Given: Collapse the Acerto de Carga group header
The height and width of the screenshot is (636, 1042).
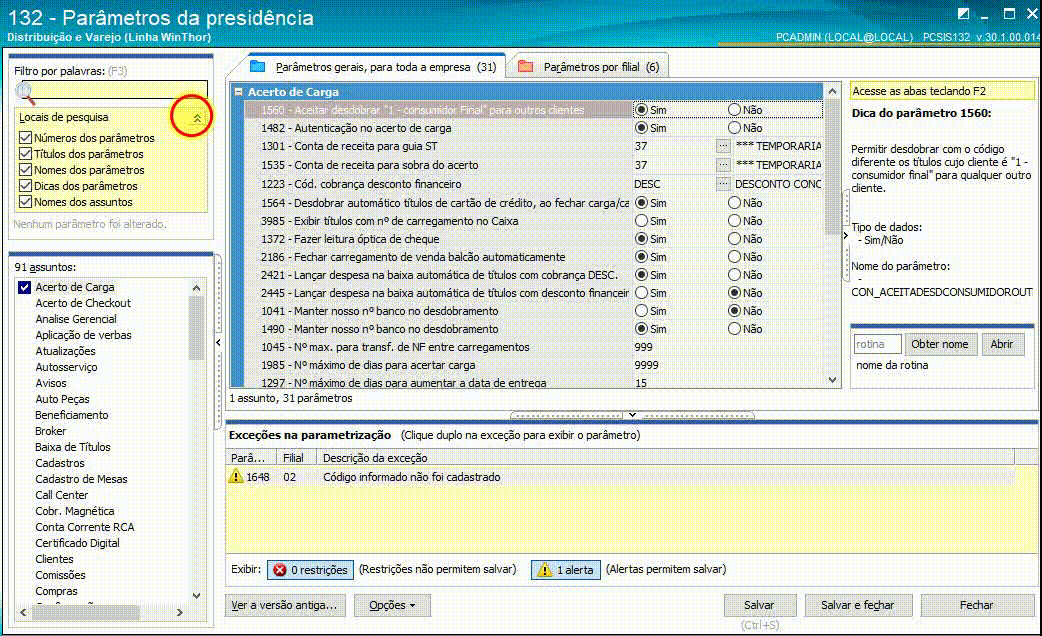Looking at the screenshot, I should tap(239, 92).
